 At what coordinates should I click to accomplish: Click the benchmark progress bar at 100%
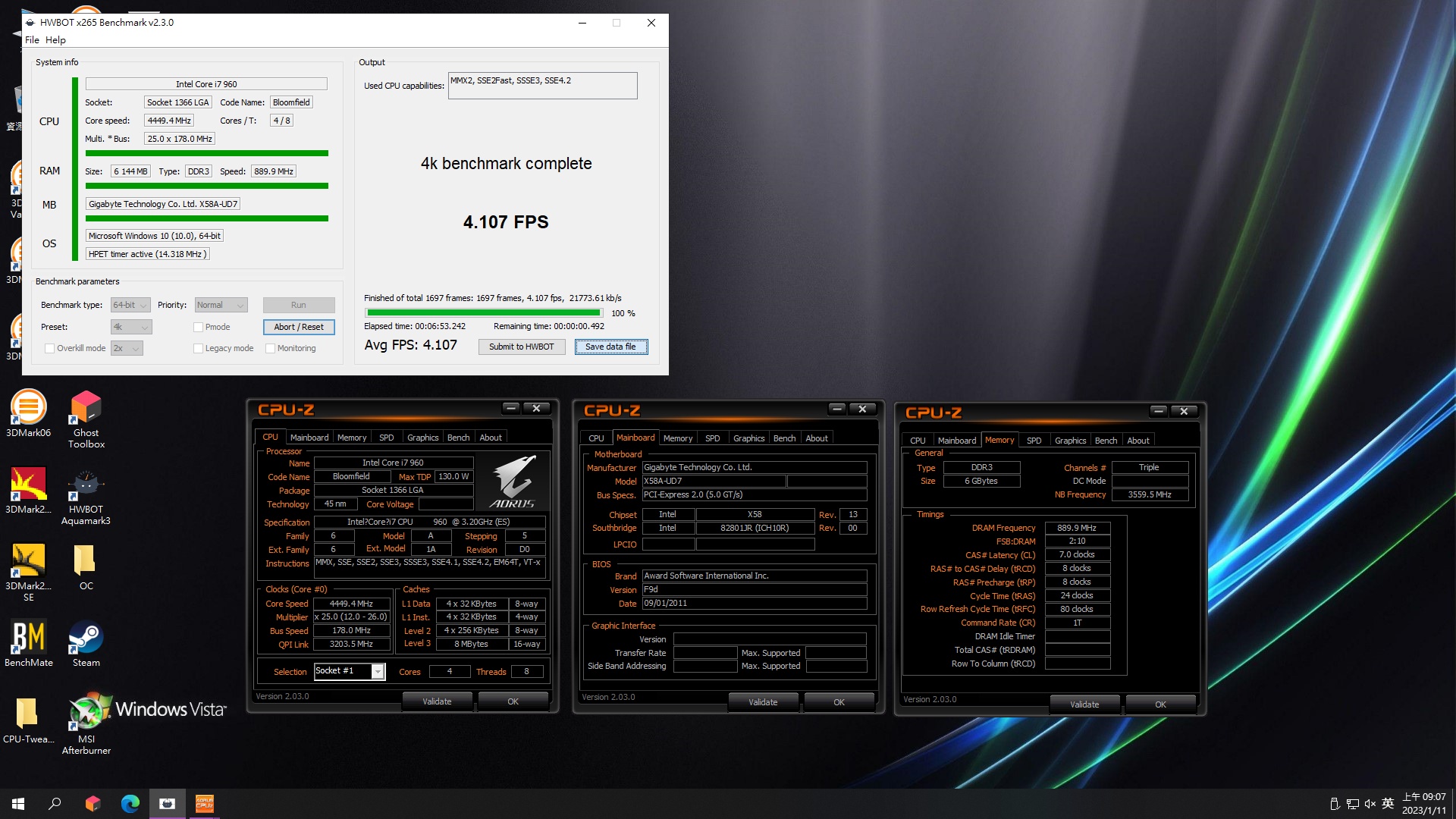(483, 312)
